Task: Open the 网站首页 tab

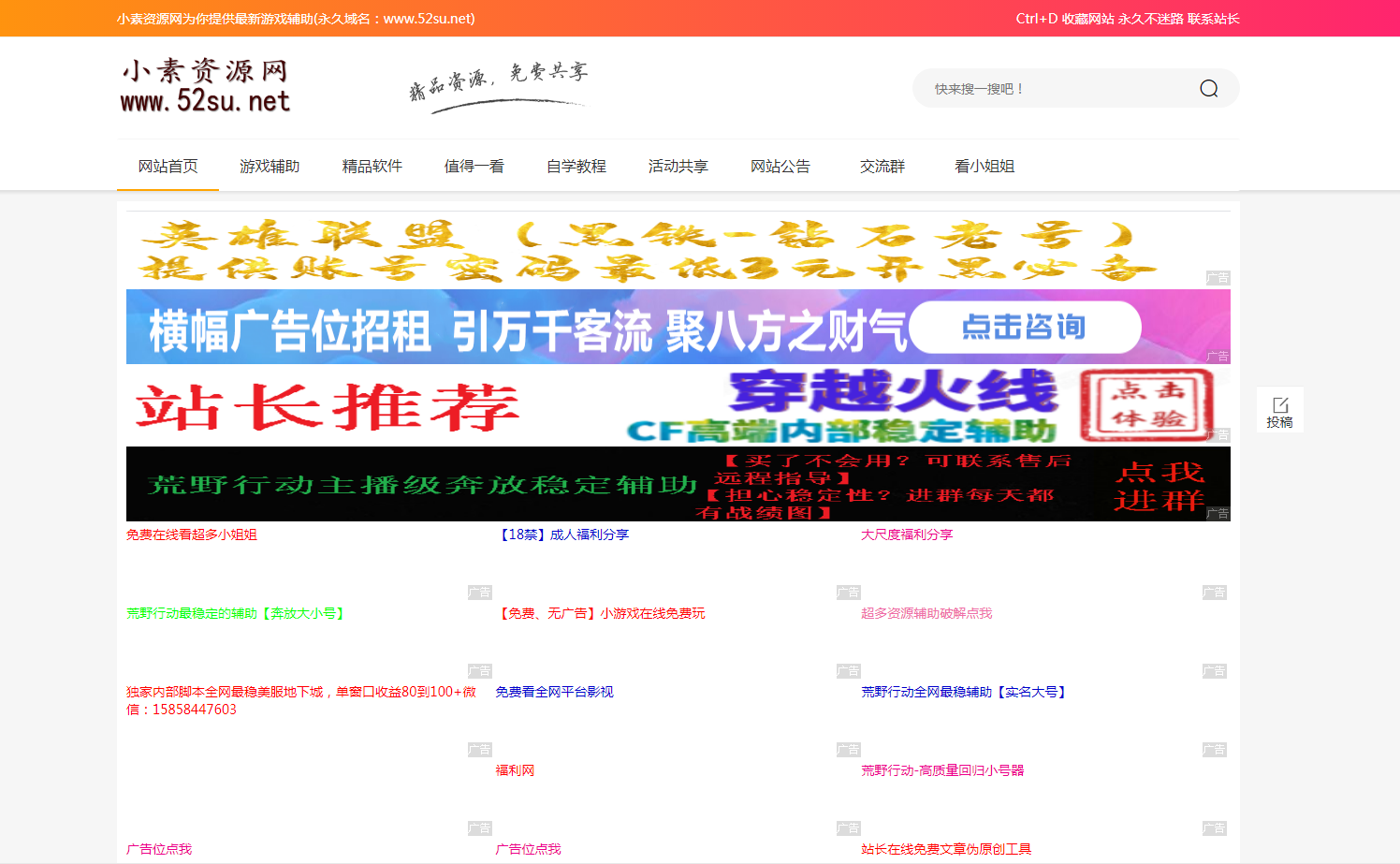Action: (x=168, y=167)
